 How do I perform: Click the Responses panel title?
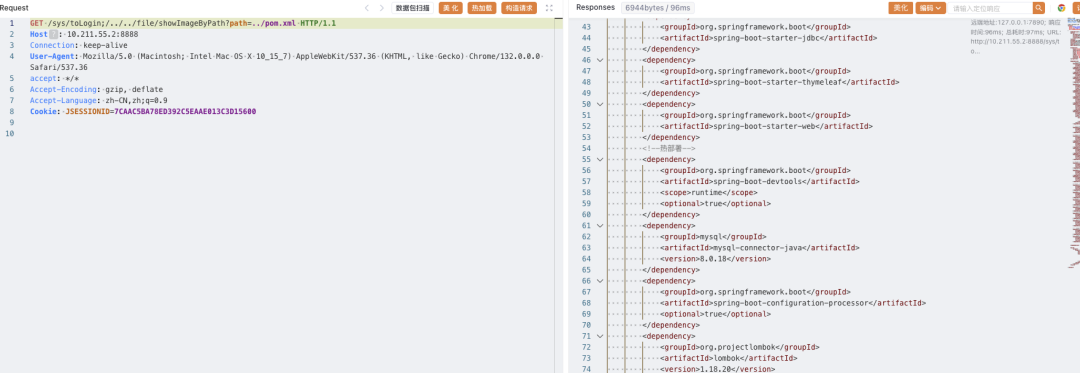pos(595,8)
